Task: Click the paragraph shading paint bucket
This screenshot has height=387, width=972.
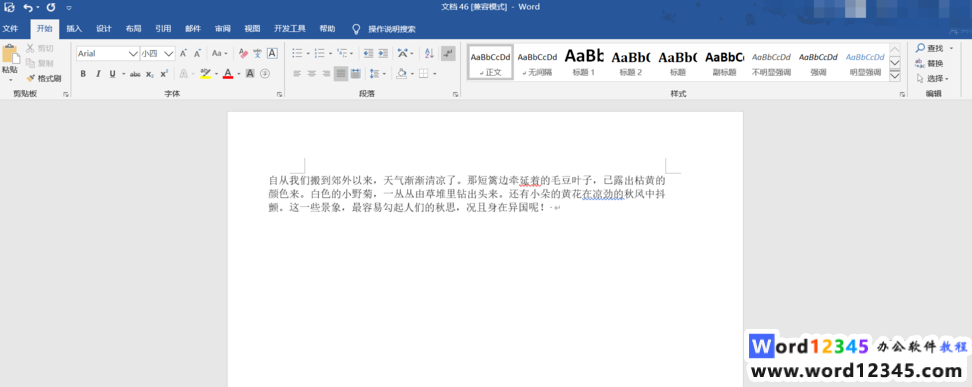Action: point(401,74)
